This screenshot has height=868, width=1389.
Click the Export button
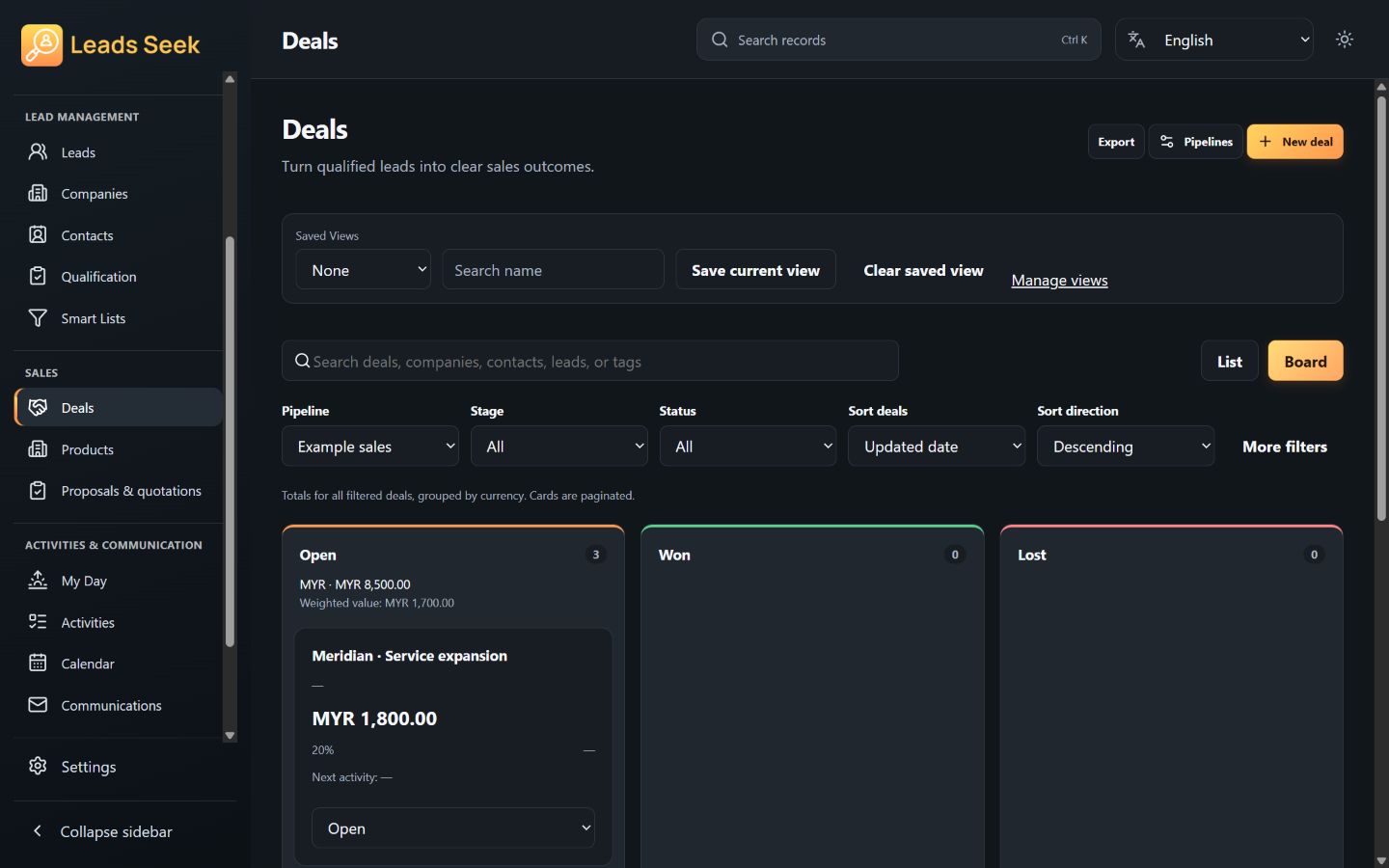pyautogui.click(x=1116, y=142)
